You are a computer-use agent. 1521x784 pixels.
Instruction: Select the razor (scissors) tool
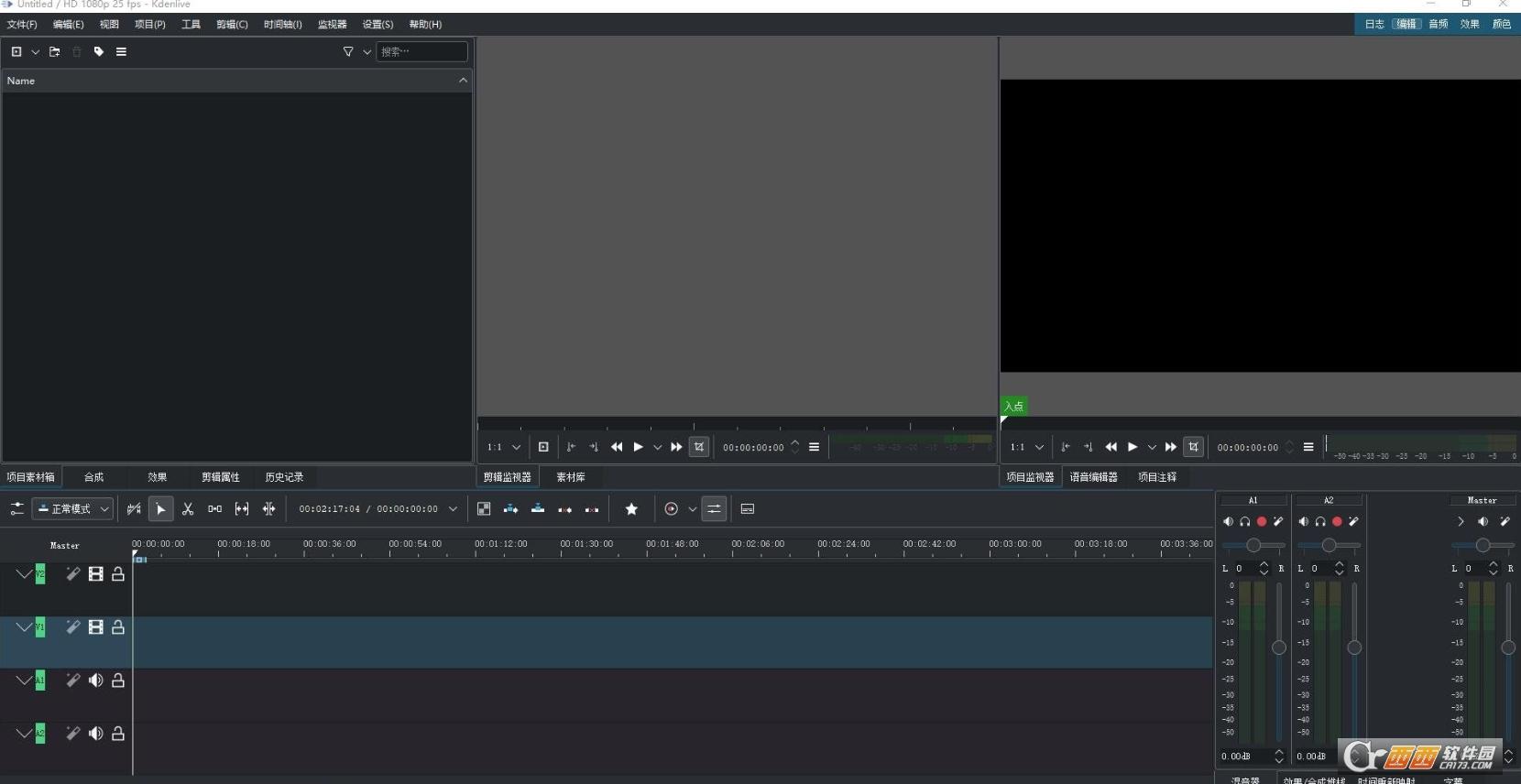tap(188, 509)
